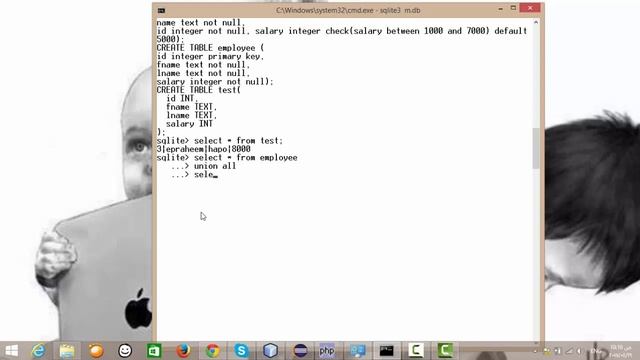Click the result row '3|epraheem|hapo|8000'

[204, 149]
